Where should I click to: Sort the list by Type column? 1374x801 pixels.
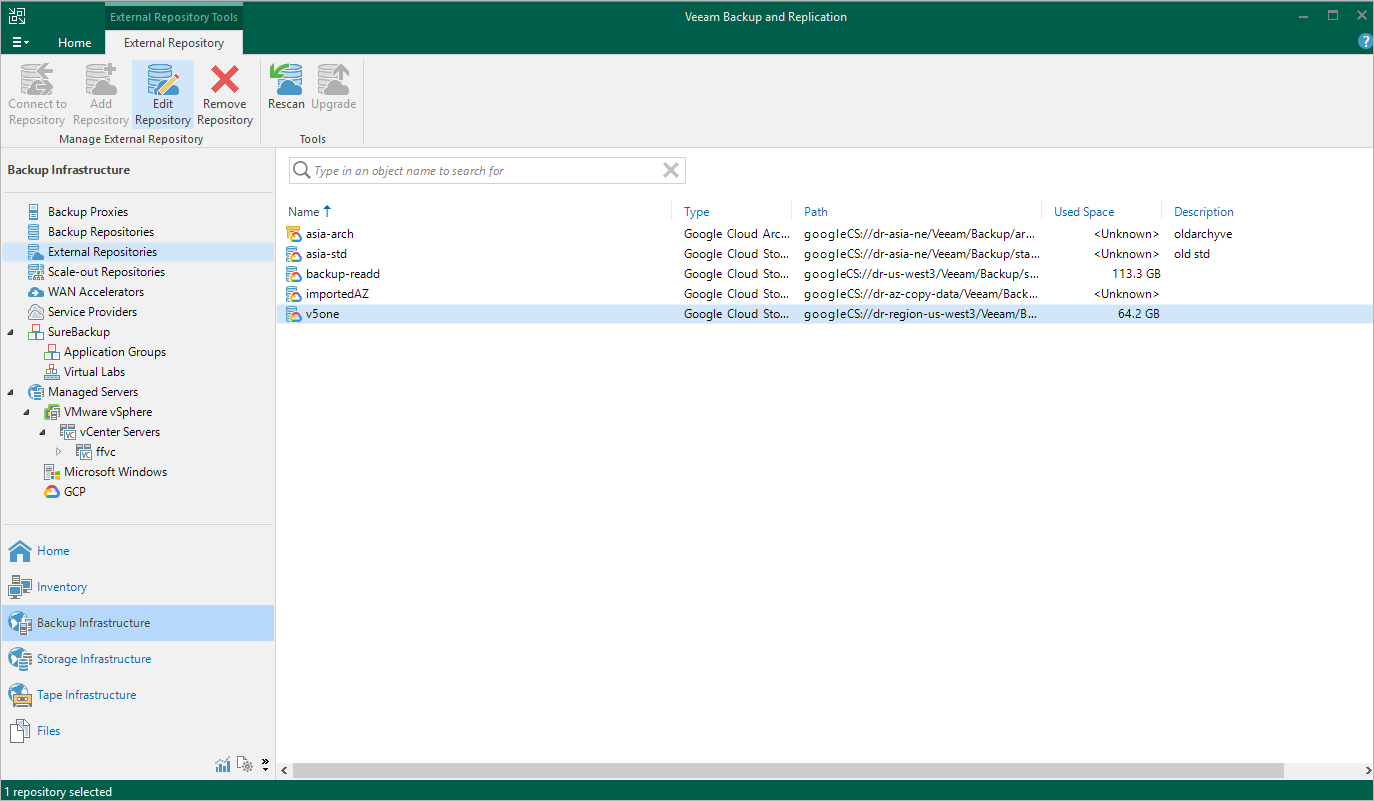(x=697, y=212)
